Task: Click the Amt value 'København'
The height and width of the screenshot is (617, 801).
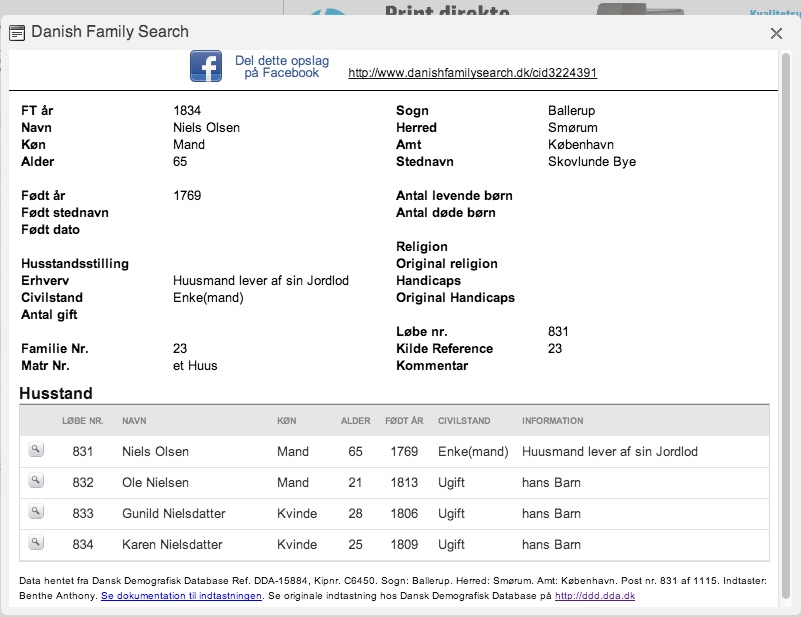Action: pyautogui.click(x=581, y=145)
